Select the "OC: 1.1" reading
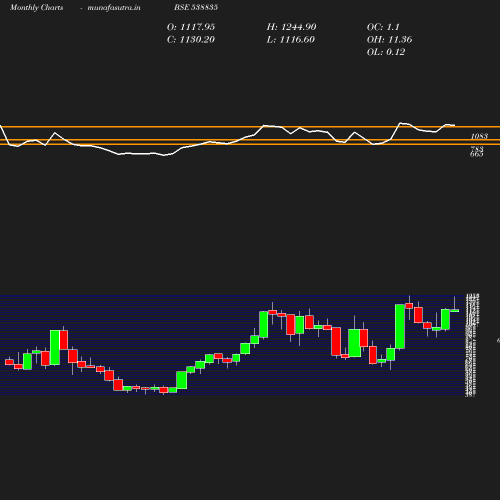This screenshot has height=500, width=500. pyautogui.click(x=383, y=27)
